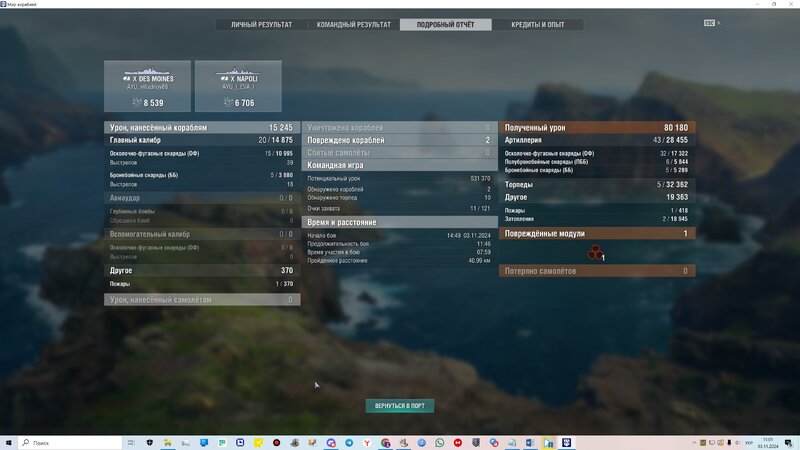Open Task View in the taskbar
Image resolution: width=800 pixels, height=450 pixels.
(x=131, y=442)
